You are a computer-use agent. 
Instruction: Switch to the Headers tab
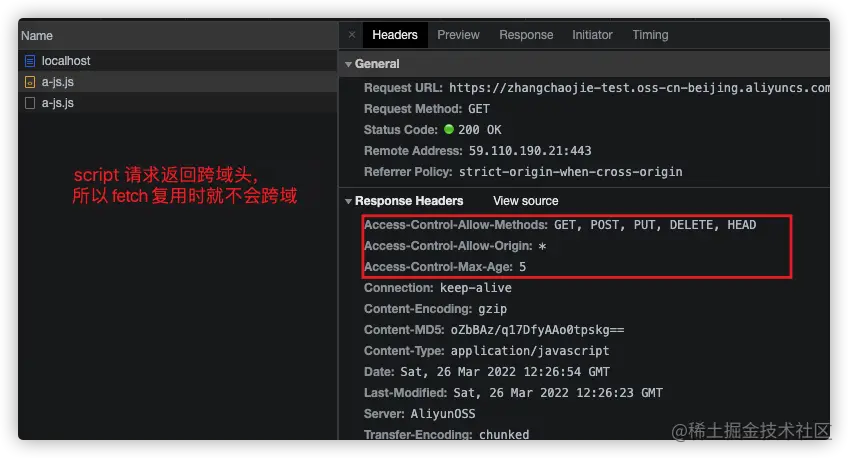395,35
